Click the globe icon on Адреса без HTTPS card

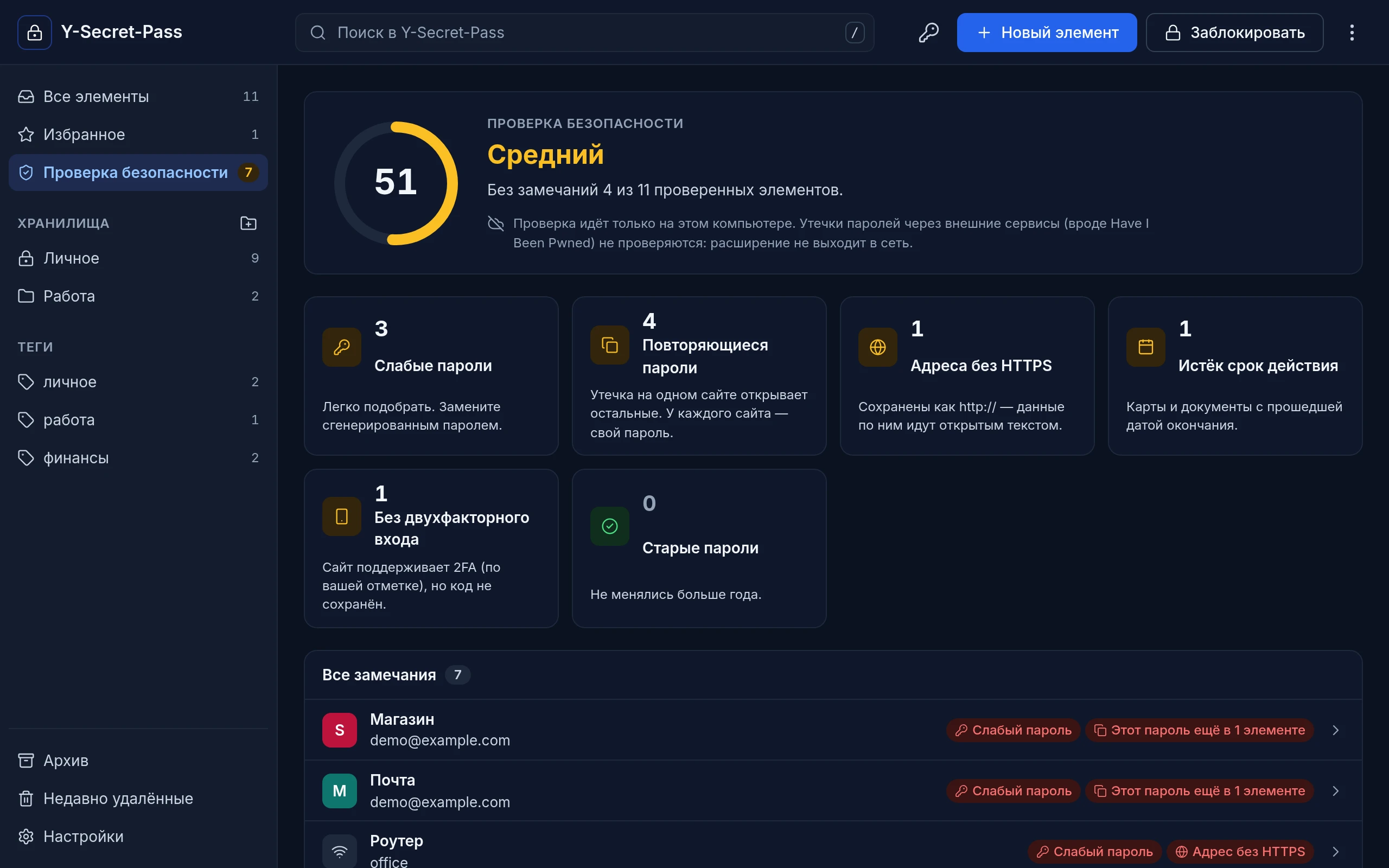(x=877, y=347)
